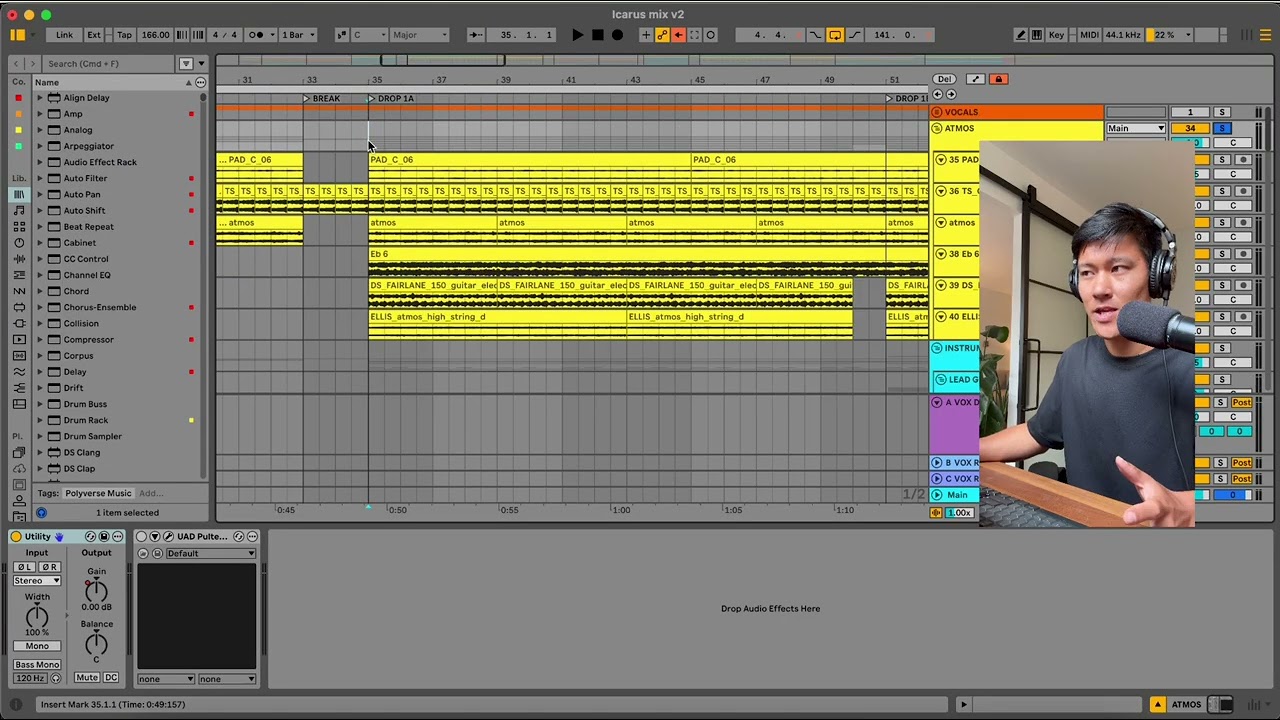Open the MIDI map mode
1280x720 pixels.
[x=1089, y=35]
